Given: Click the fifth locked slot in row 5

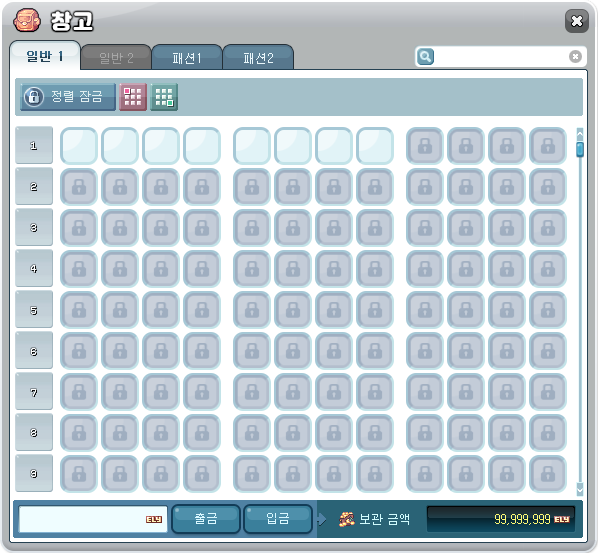Looking at the screenshot, I should (252, 310).
